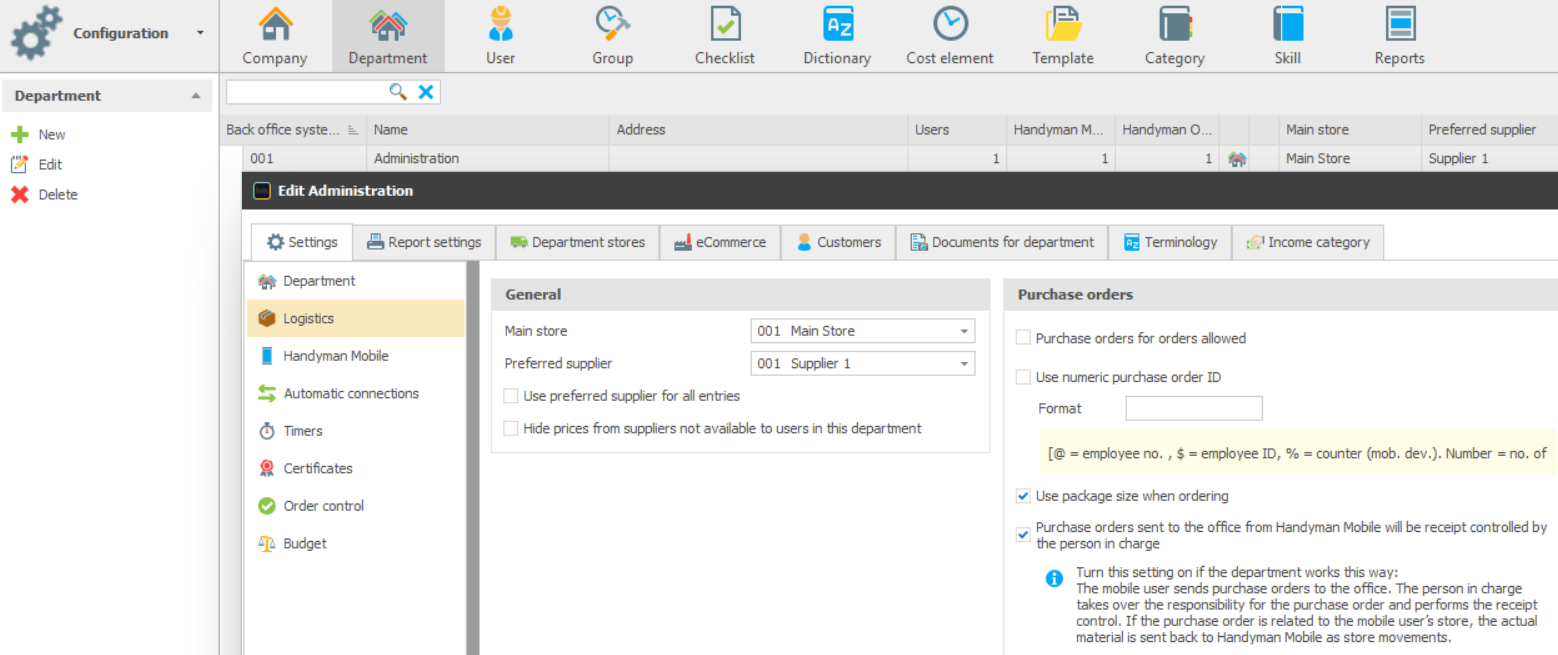This screenshot has width=1558, height=655.
Task: Open the Checklist module
Action: (725, 36)
